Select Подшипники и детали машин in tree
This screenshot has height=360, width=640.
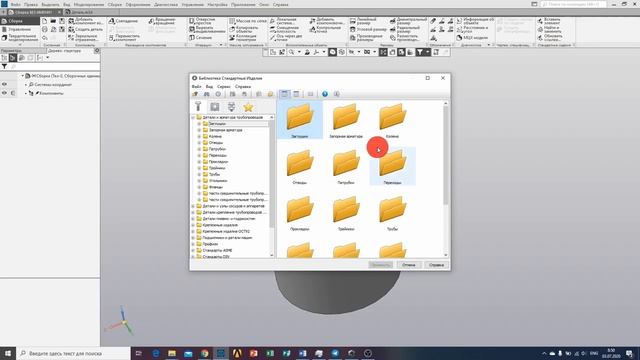(227, 238)
